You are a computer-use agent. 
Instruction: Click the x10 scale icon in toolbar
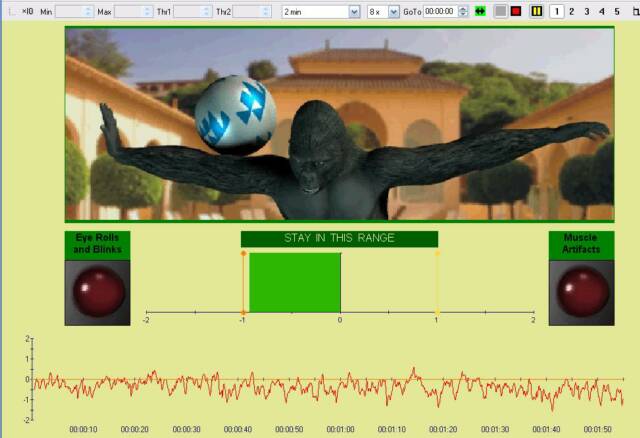[27, 11]
